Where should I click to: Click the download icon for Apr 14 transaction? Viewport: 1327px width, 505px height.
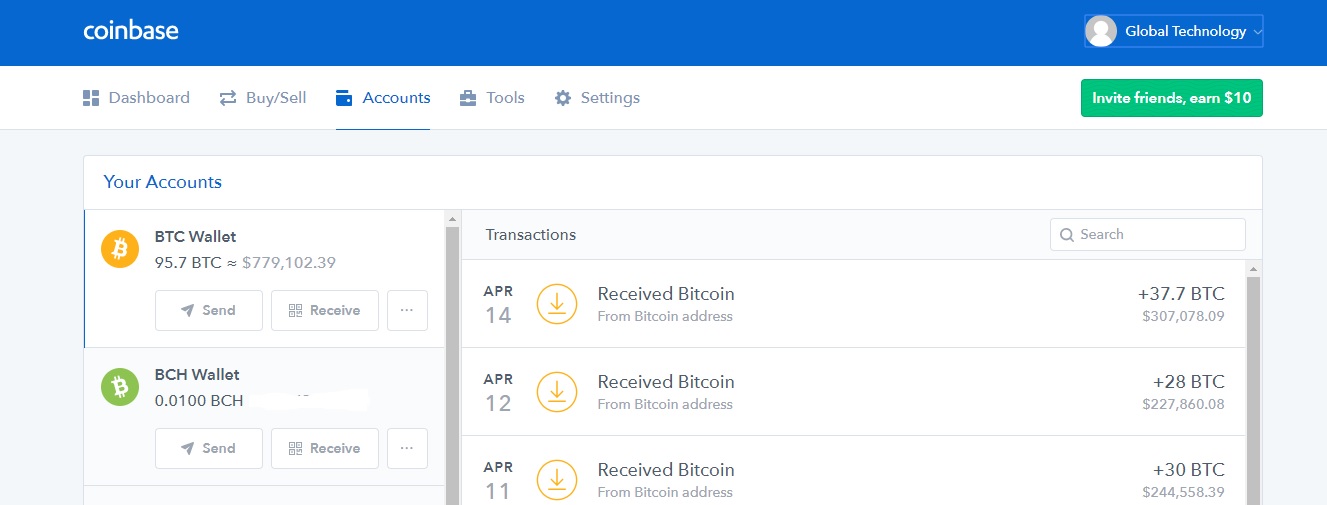pos(557,304)
